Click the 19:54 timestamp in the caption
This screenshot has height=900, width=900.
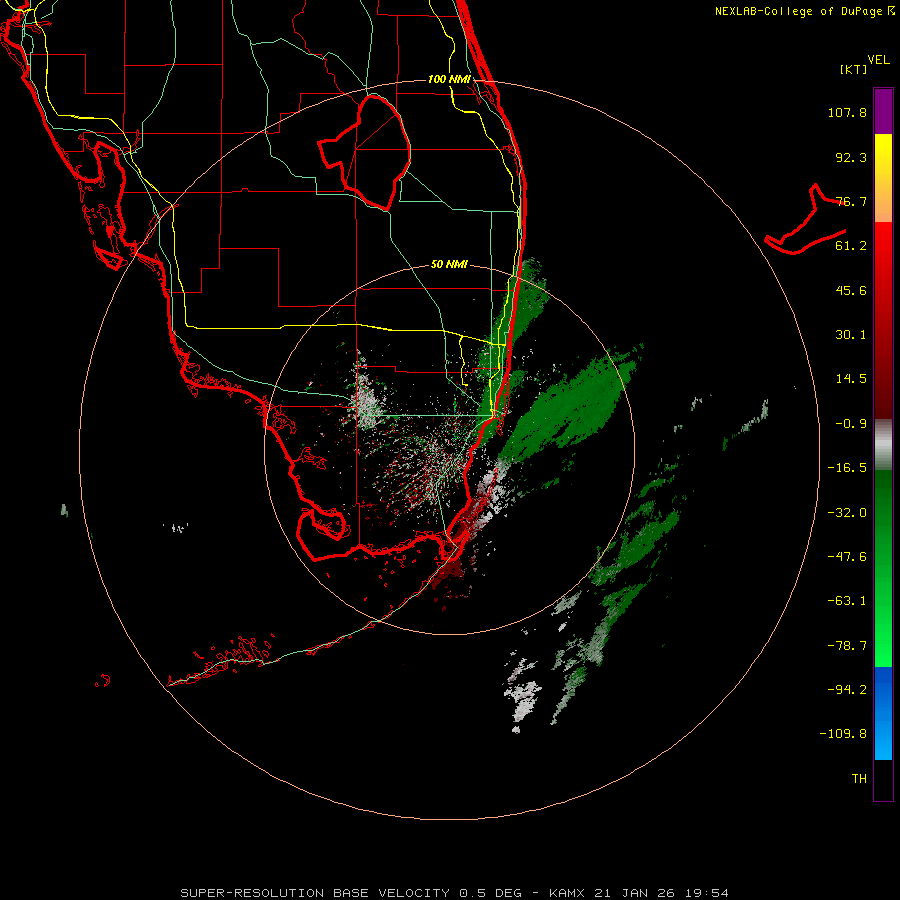click(707, 893)
